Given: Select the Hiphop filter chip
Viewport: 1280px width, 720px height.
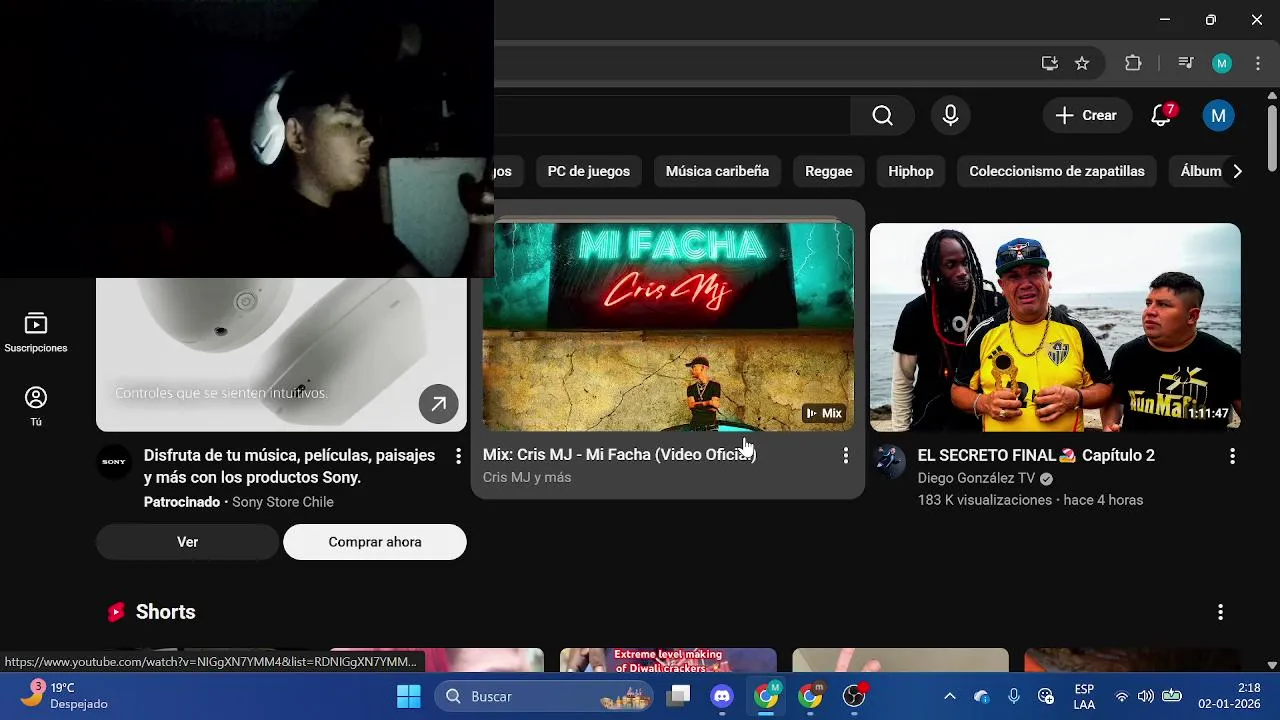Looking at the screenshot, I should point(911,171).
